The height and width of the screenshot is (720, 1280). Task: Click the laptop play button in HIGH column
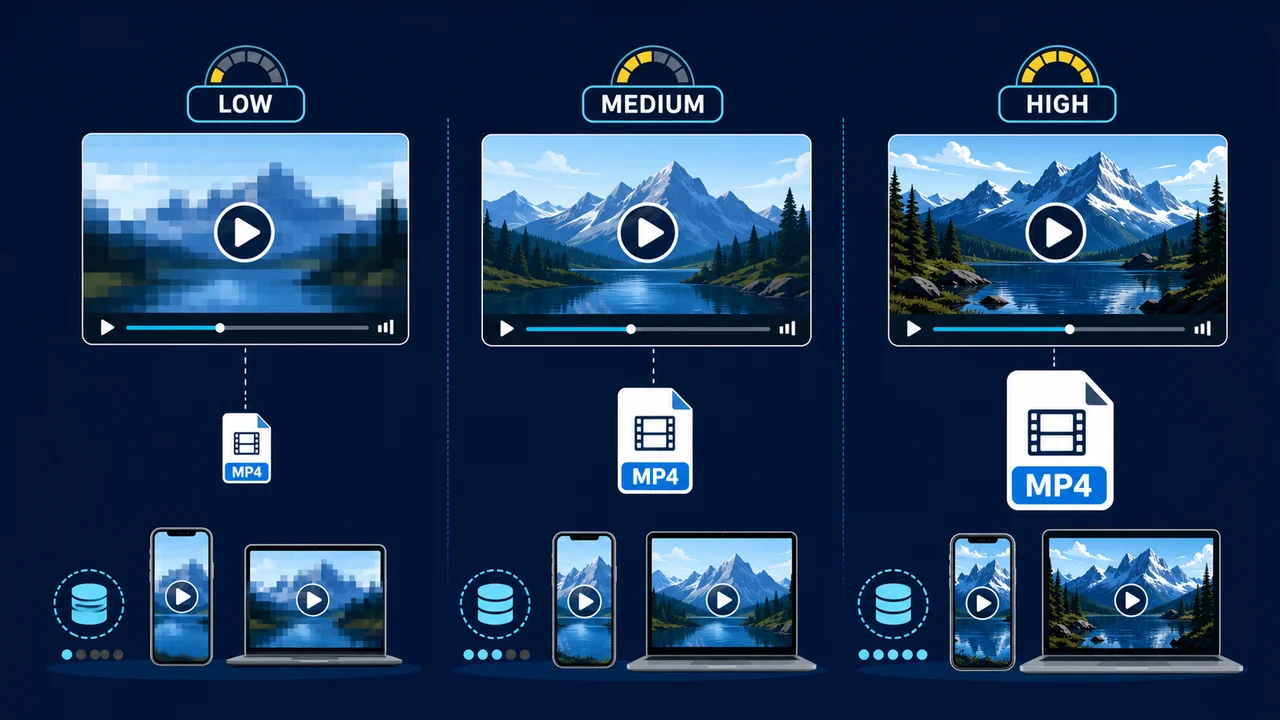pos(1131,599)
